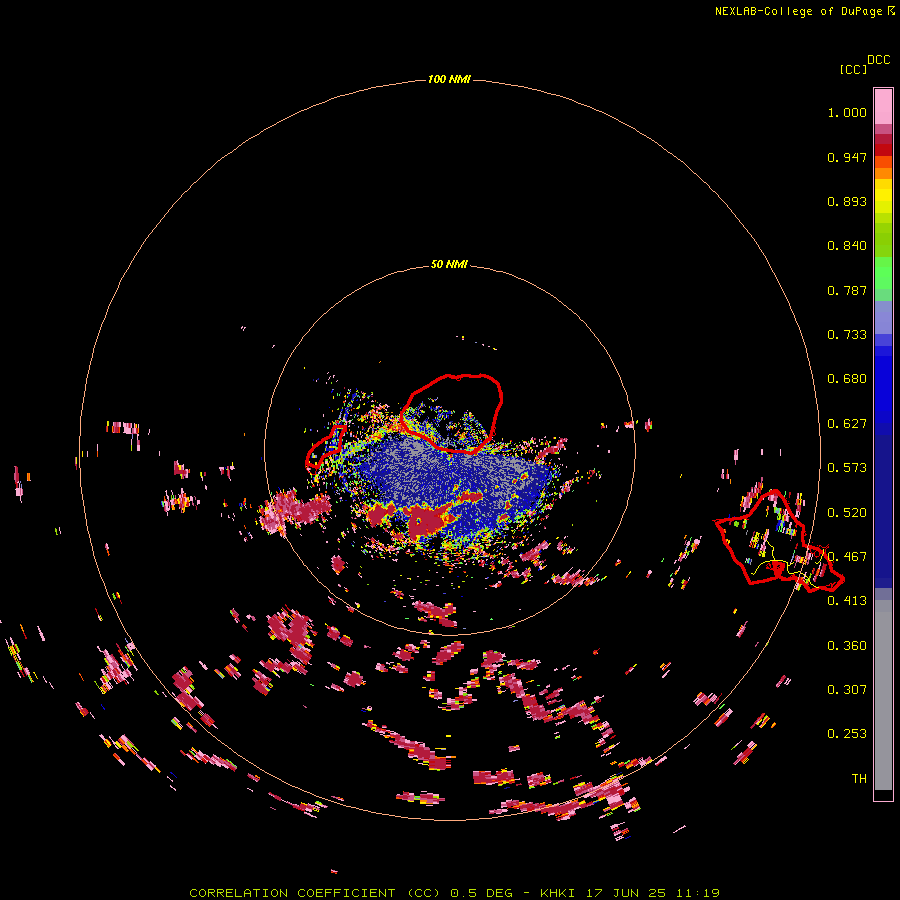The image size is (900, 900).
Task: Click the small red-outlined island west of center
Action: pyautogui.click(x=325, y=446)
